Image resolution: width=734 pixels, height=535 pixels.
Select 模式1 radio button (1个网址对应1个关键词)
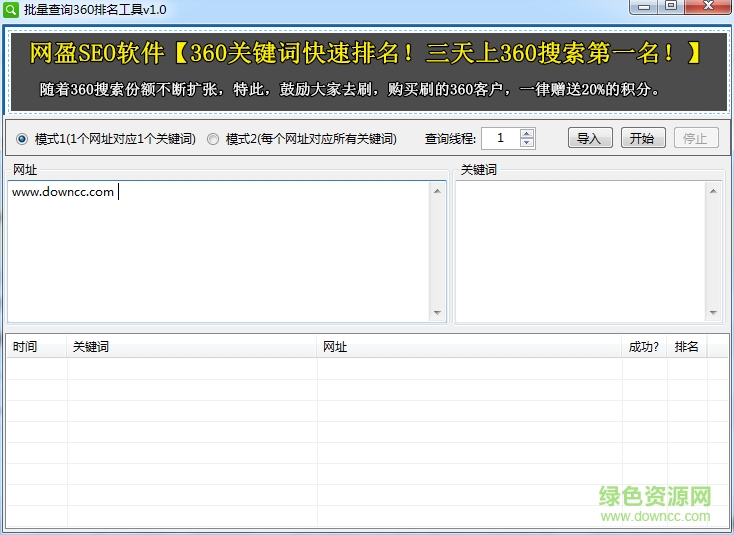[22, 139]
